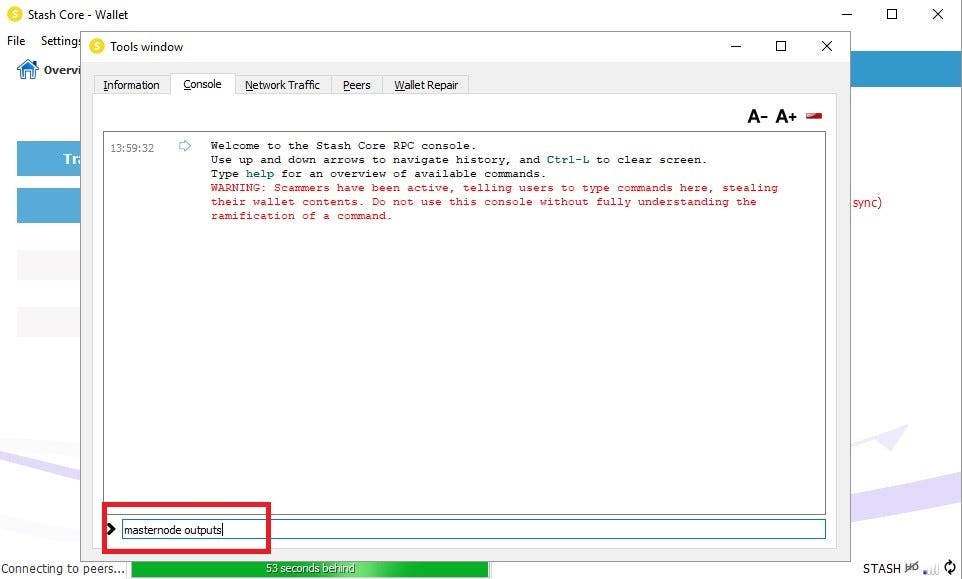The width and height of the screenshot is (962, 579).
Task: Click the network connection signal icon
Action: coord(931,569)
